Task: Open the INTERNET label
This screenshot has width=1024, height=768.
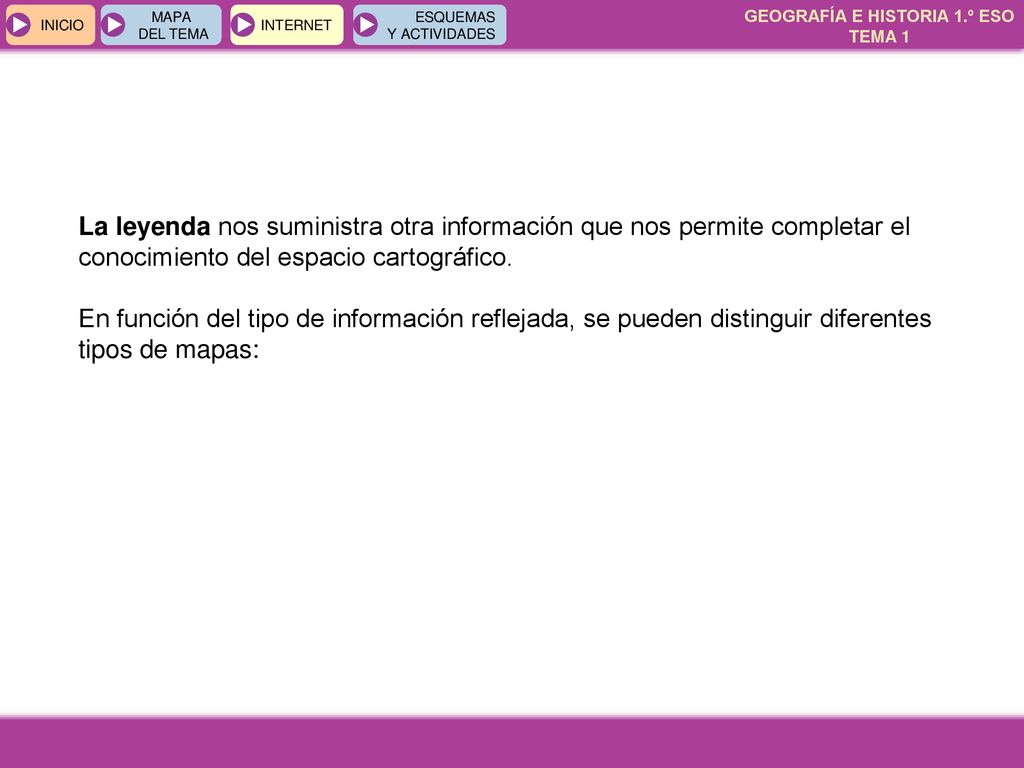Action: pos(296,25)
